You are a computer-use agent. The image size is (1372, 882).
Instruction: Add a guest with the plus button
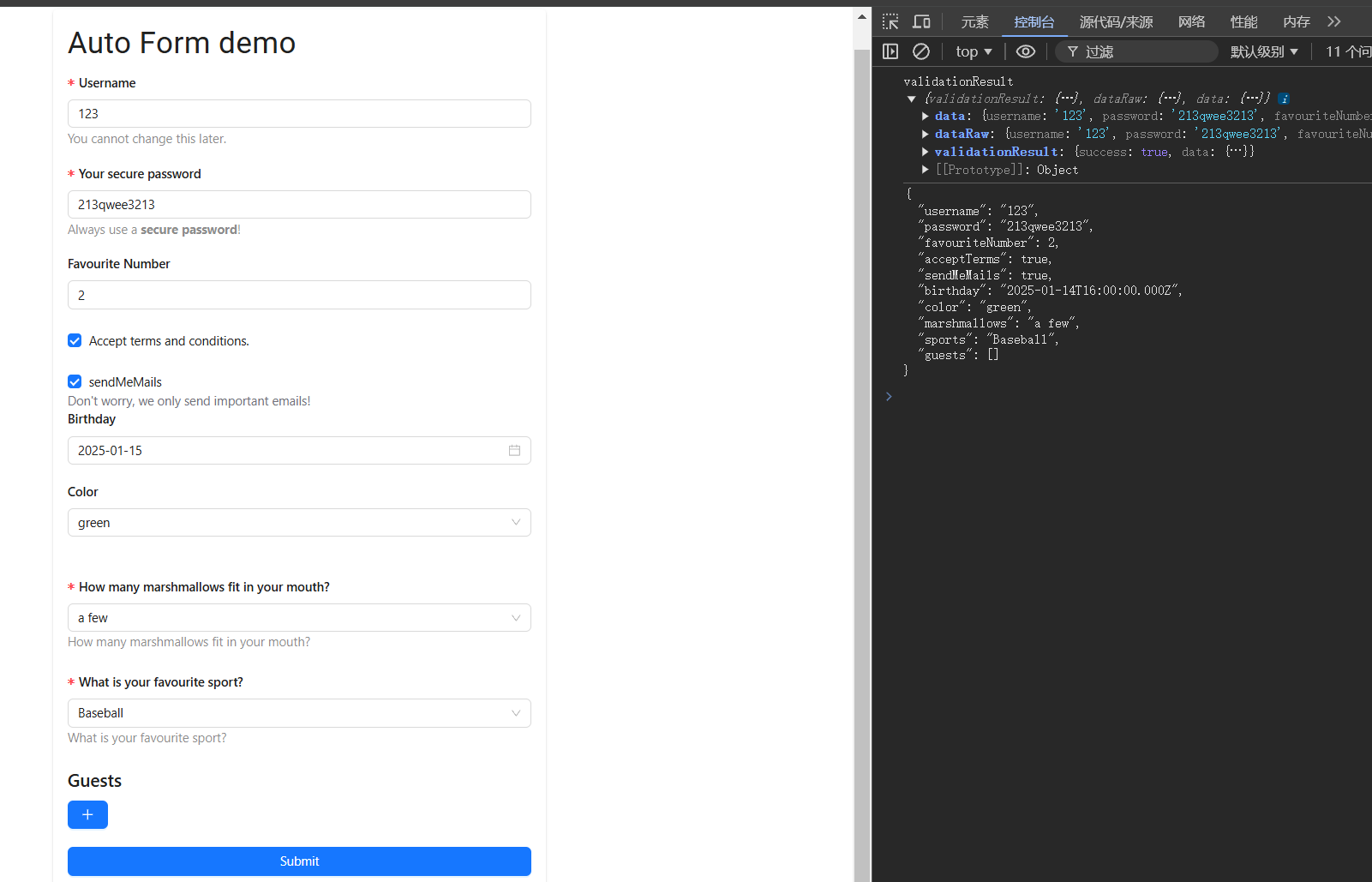(87, 814)
